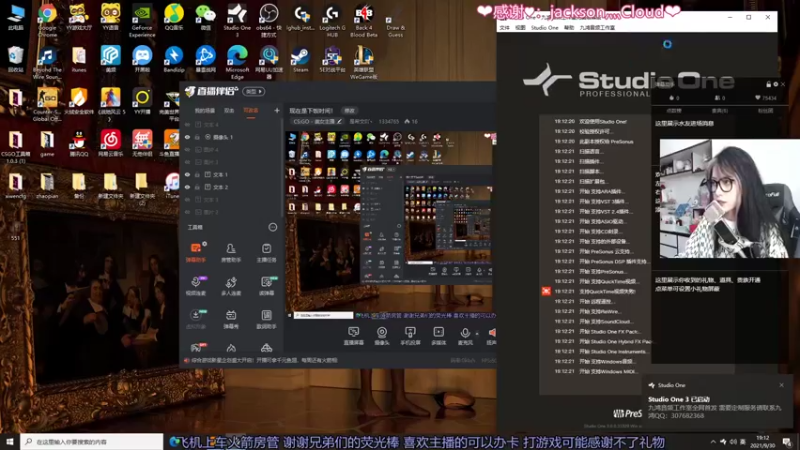Select the 文本 1 source row
The width and height of the screenshot is (800, 450).
(x=232, y=174)
